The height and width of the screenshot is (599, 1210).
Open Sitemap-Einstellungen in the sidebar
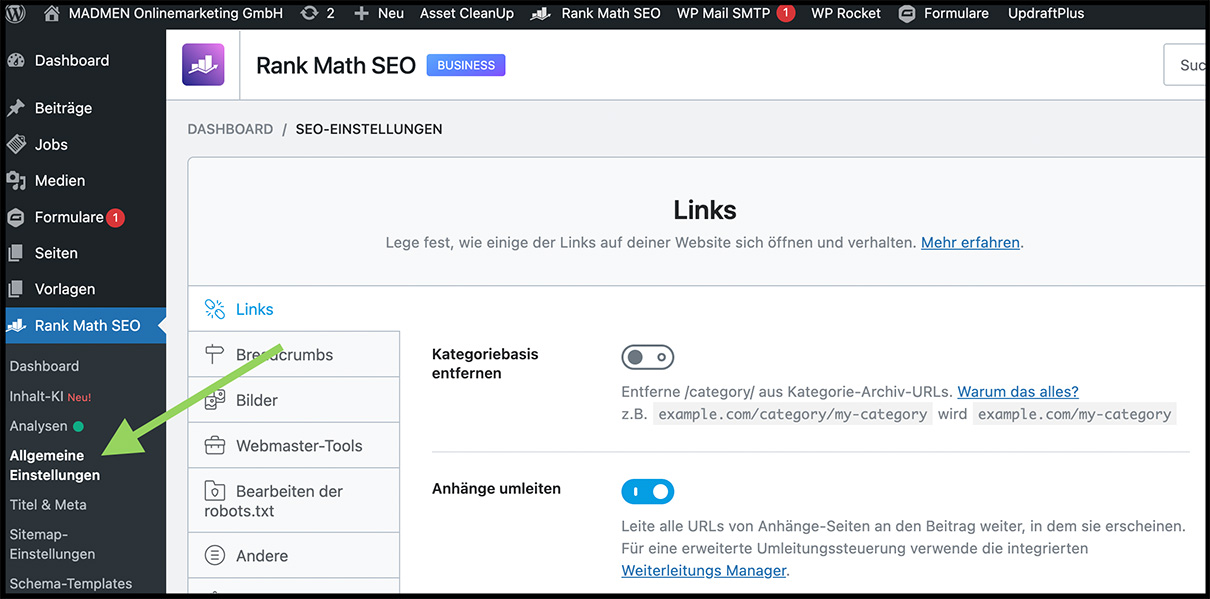[x=52, y=544]
